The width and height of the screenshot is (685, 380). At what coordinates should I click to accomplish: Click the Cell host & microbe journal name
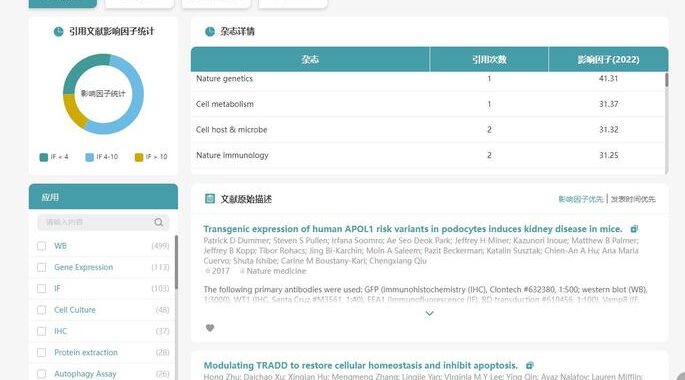coord(232,130)
